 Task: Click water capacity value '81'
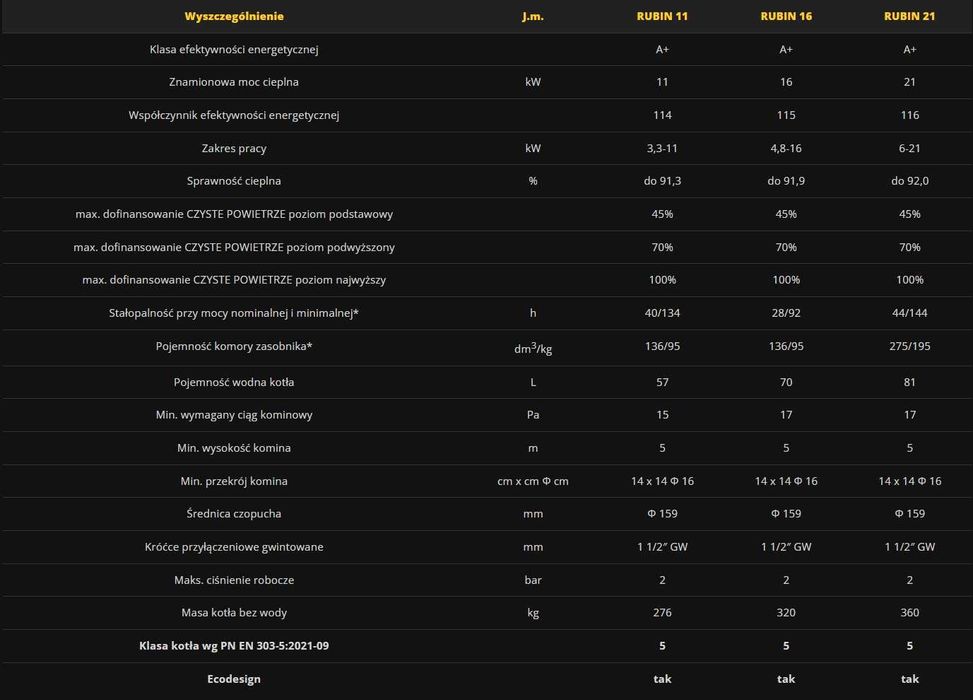(x=909, y=382)
